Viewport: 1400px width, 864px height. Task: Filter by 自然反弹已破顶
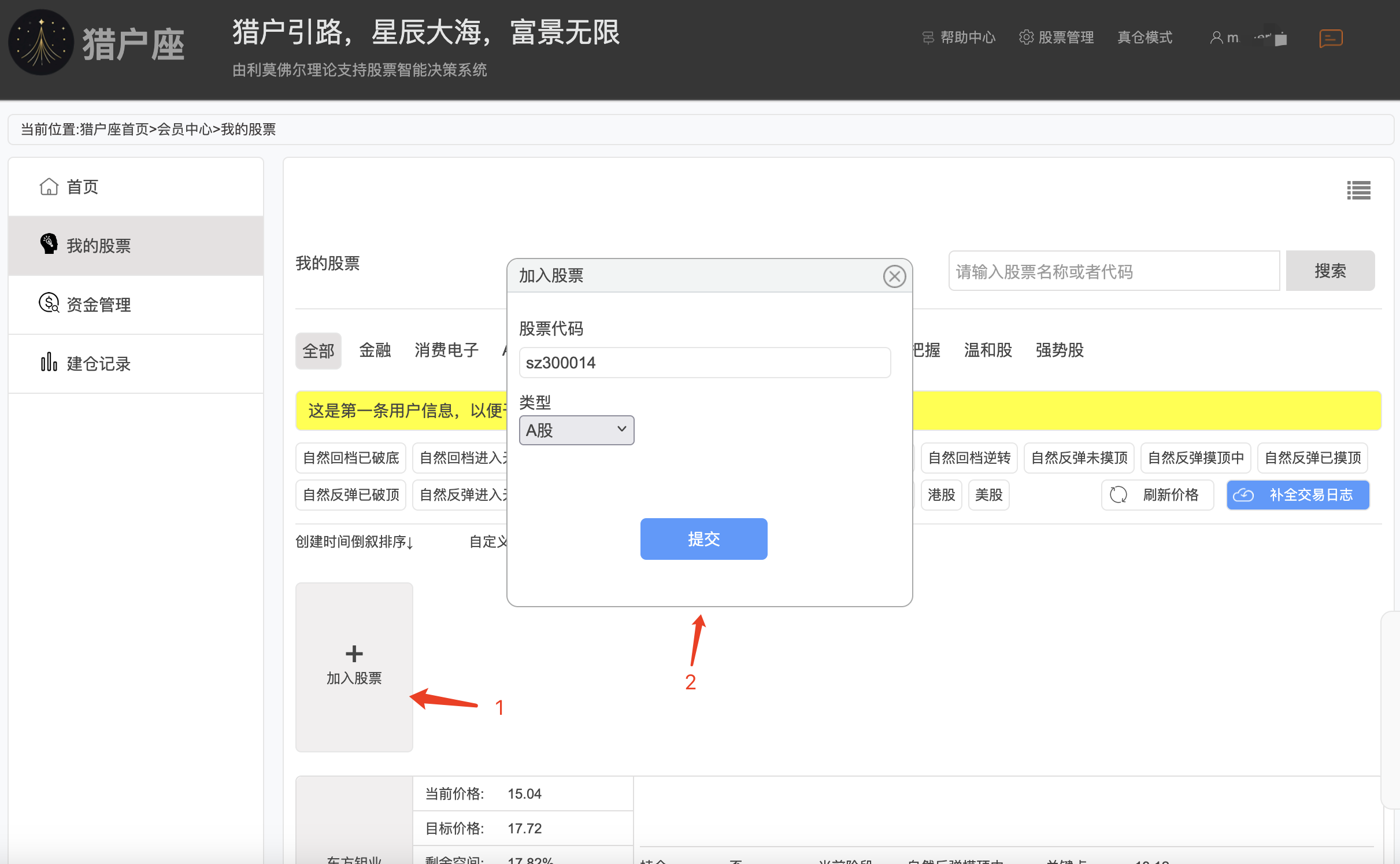(351, 495)
